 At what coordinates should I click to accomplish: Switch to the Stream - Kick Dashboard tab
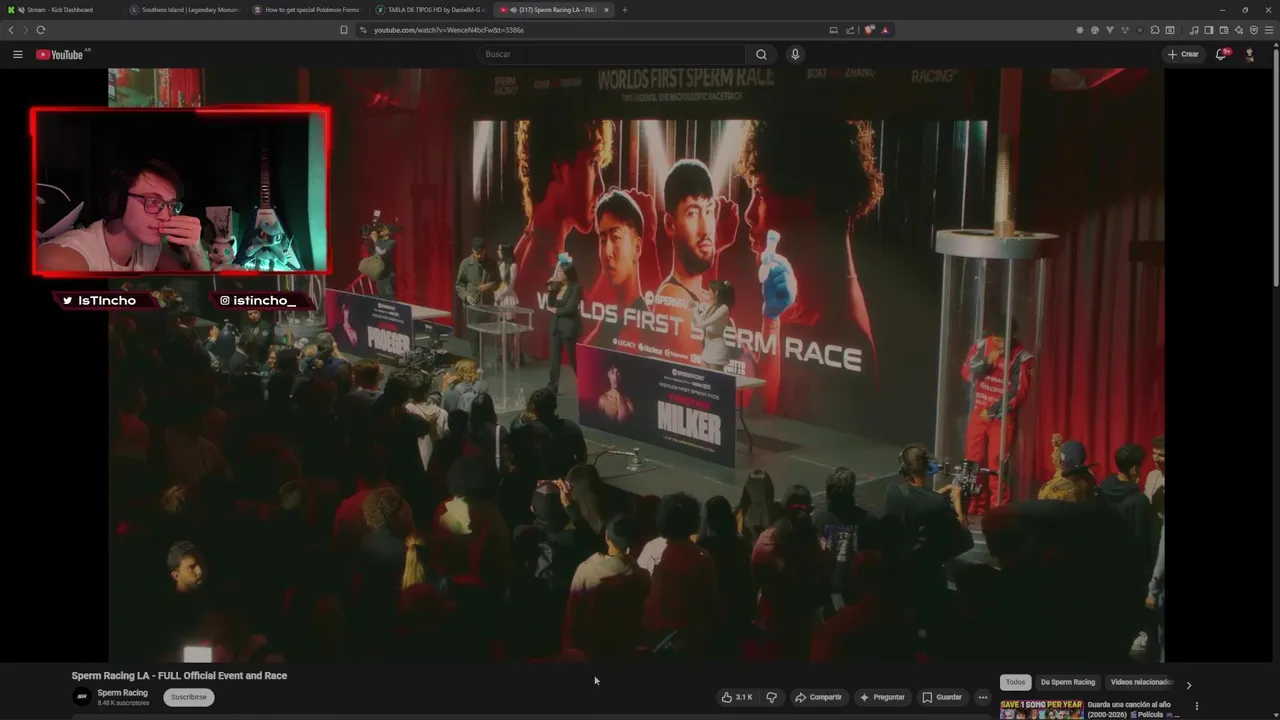(60, 10)
